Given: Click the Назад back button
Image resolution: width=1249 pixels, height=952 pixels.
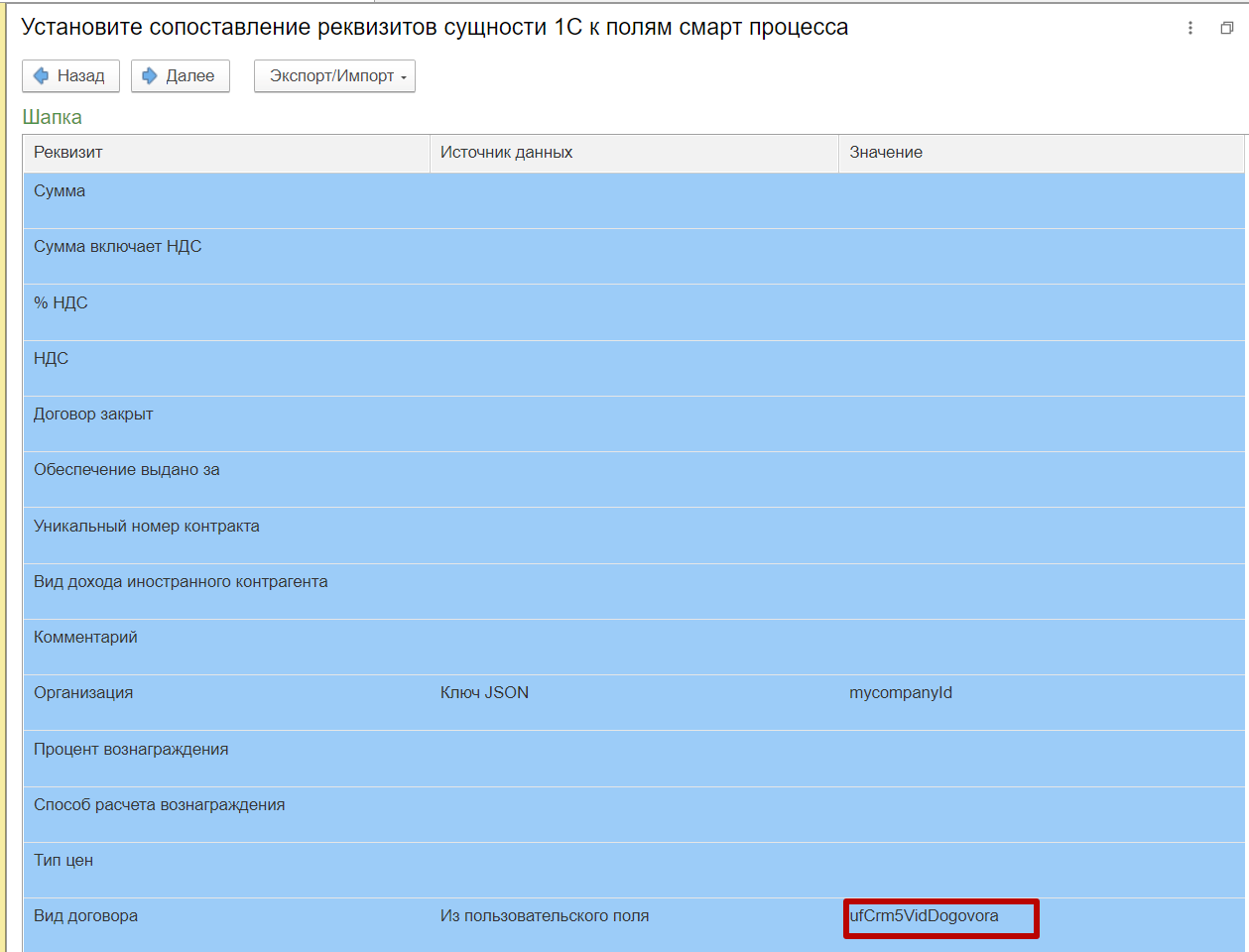Looking at the screenshot, I should 70,76.
